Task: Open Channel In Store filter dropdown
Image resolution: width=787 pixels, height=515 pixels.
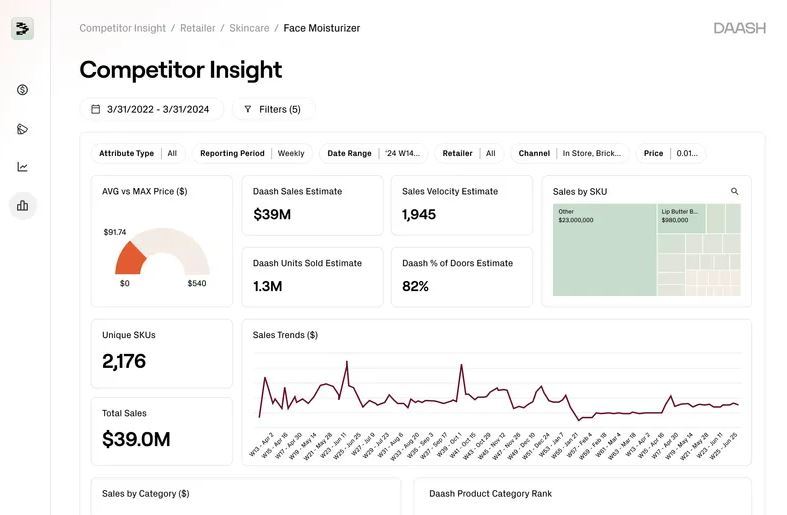Action: pyautogui.click(x=570, y=153)
